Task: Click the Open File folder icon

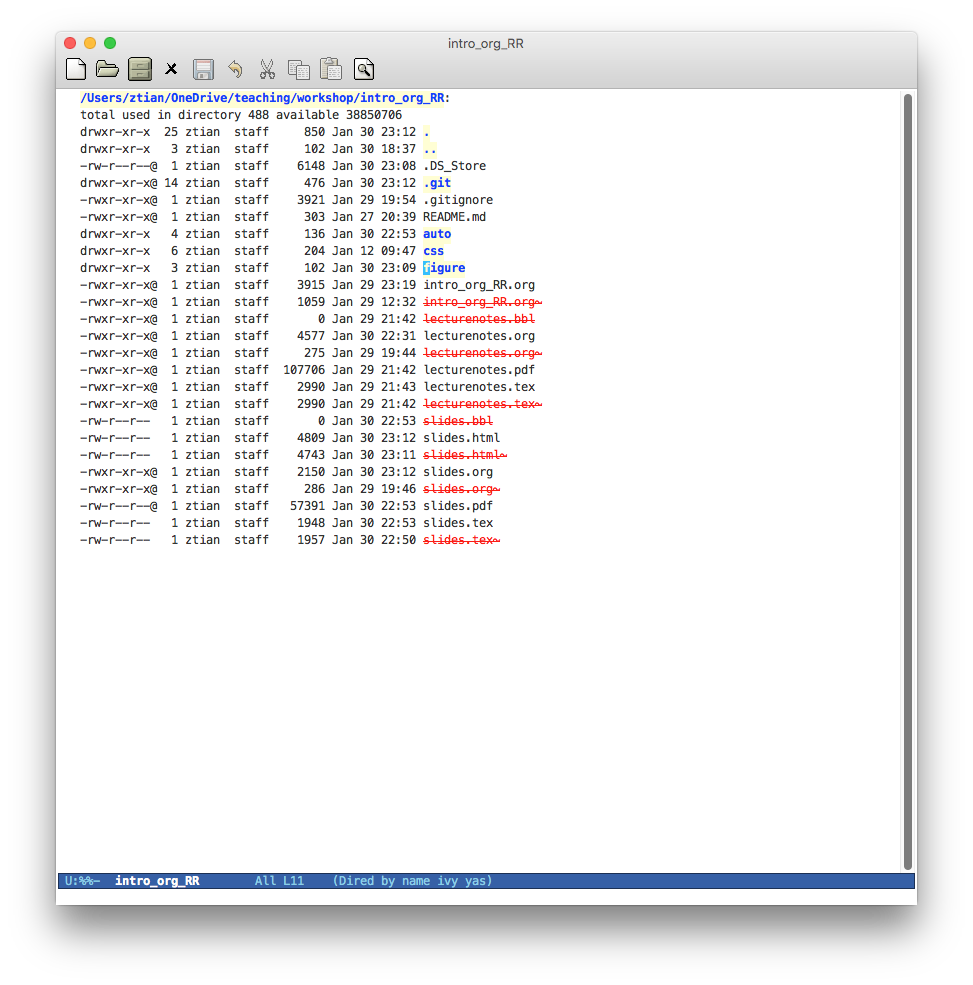Action: tap(107, 69)
